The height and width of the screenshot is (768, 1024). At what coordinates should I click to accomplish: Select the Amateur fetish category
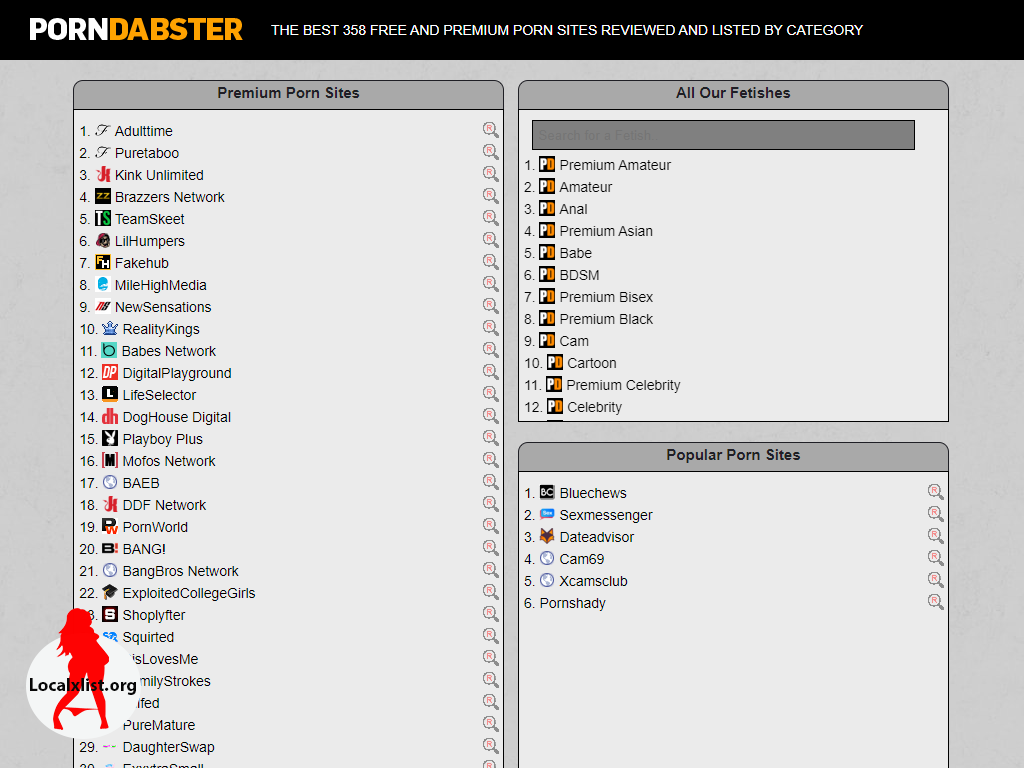(586, 187)
